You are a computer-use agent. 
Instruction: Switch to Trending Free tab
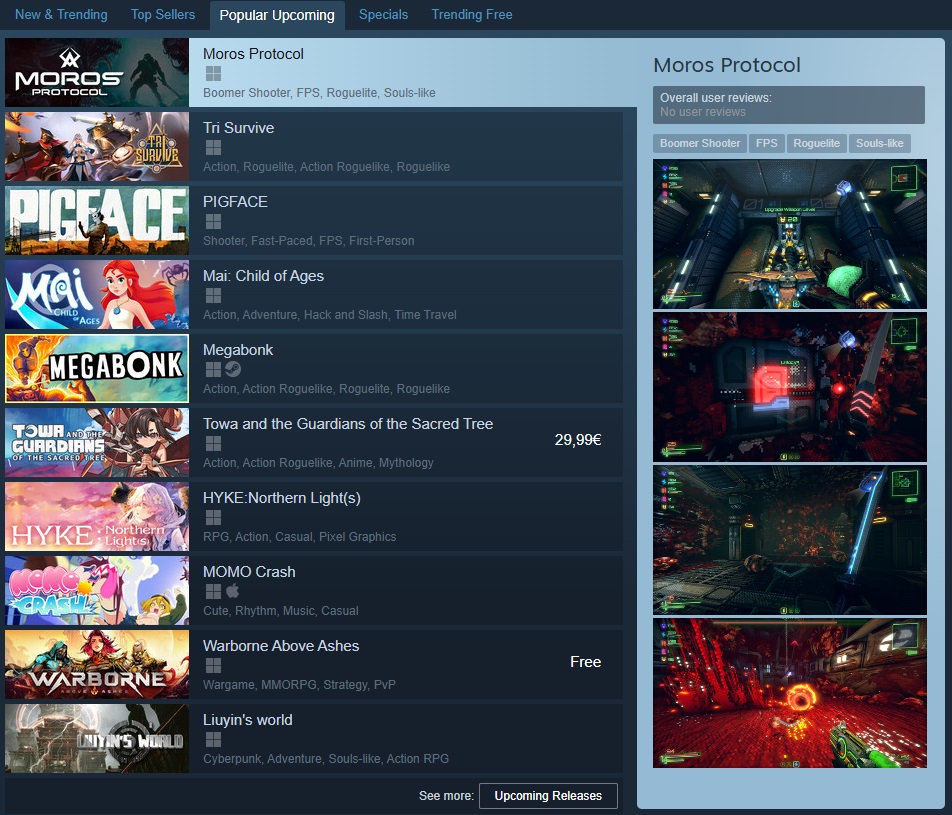pyautogui.click(x=472, y=15)
